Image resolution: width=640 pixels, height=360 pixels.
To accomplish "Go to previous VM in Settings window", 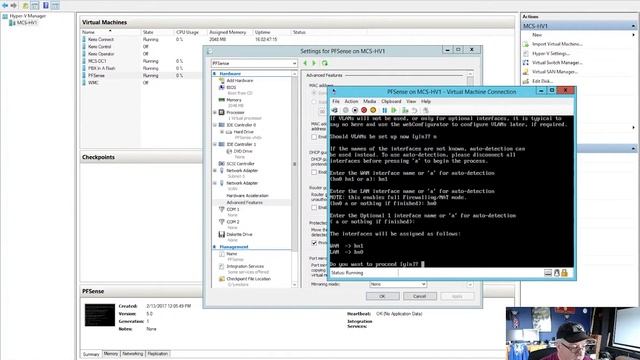I will tap(305, 63).
